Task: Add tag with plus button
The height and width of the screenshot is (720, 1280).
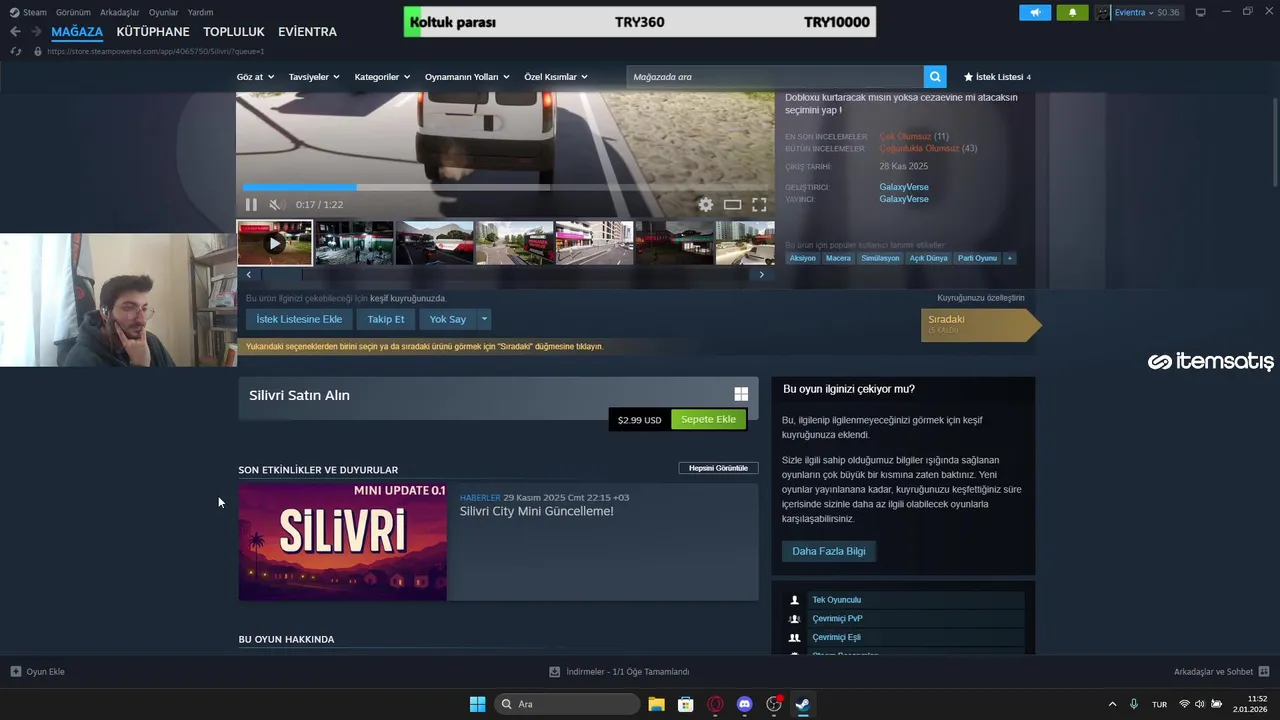Action: coord(1010,258)
